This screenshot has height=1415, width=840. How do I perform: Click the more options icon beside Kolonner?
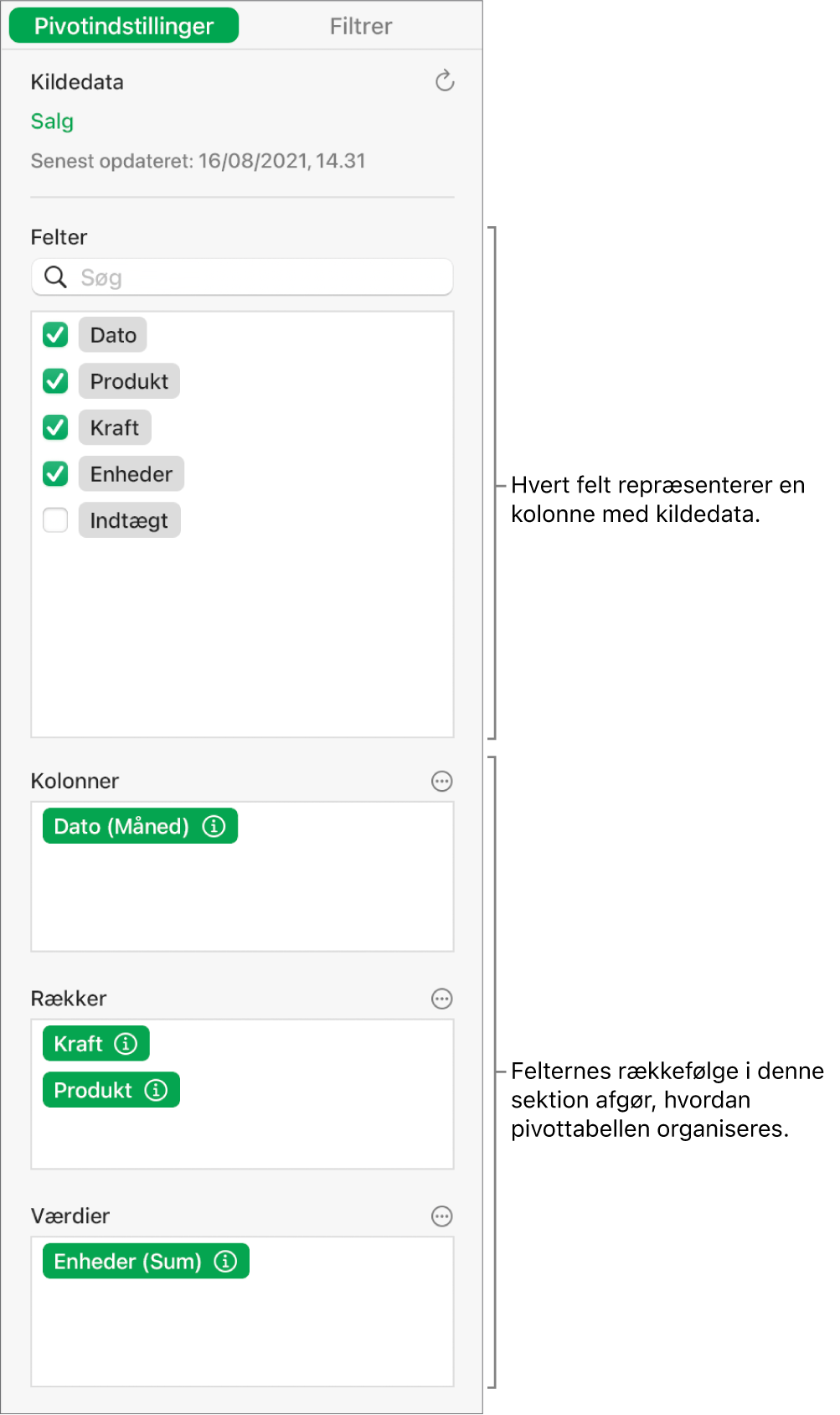point(441,781)
